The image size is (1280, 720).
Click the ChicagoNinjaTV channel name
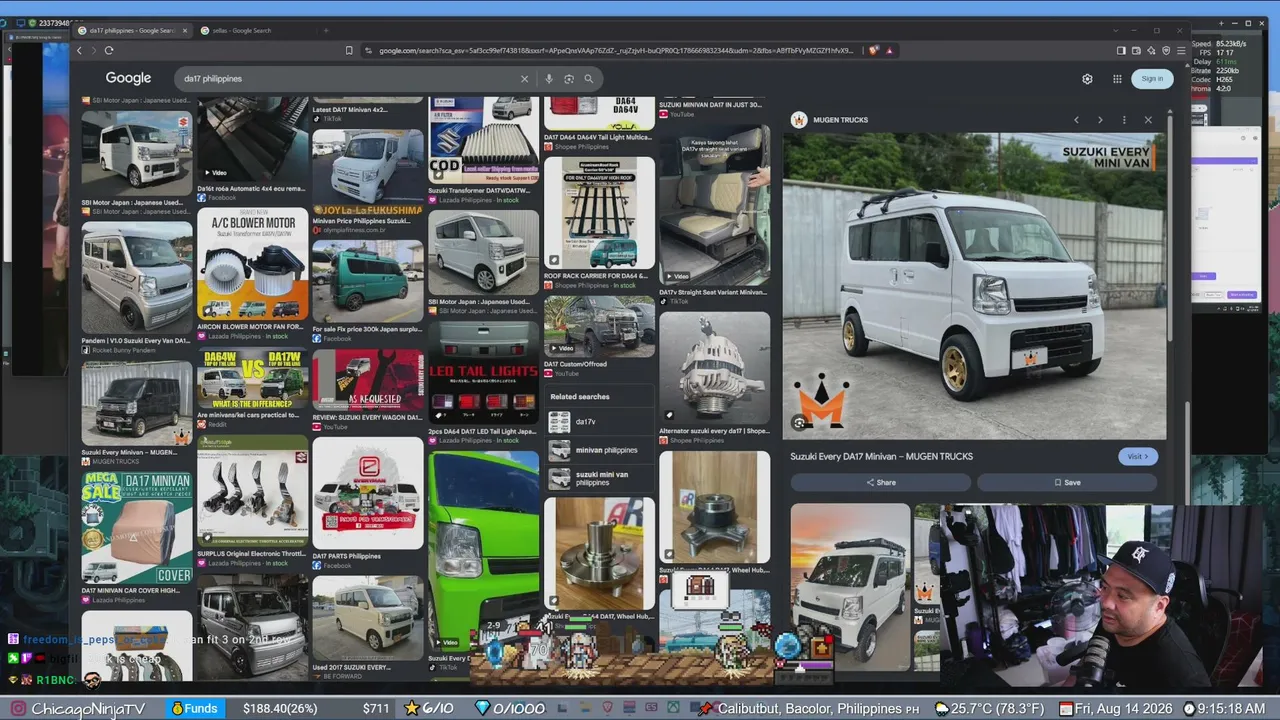[x=88, y=709]
